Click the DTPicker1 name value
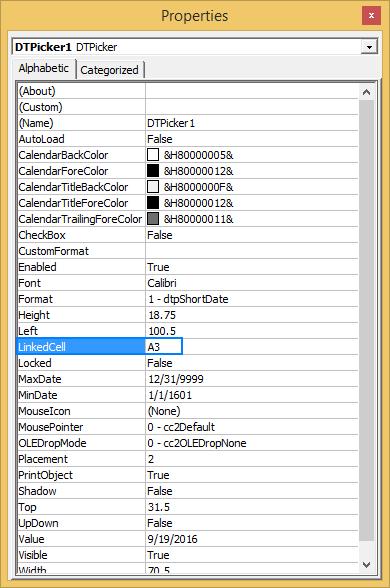390x588 pixels. 171,123
